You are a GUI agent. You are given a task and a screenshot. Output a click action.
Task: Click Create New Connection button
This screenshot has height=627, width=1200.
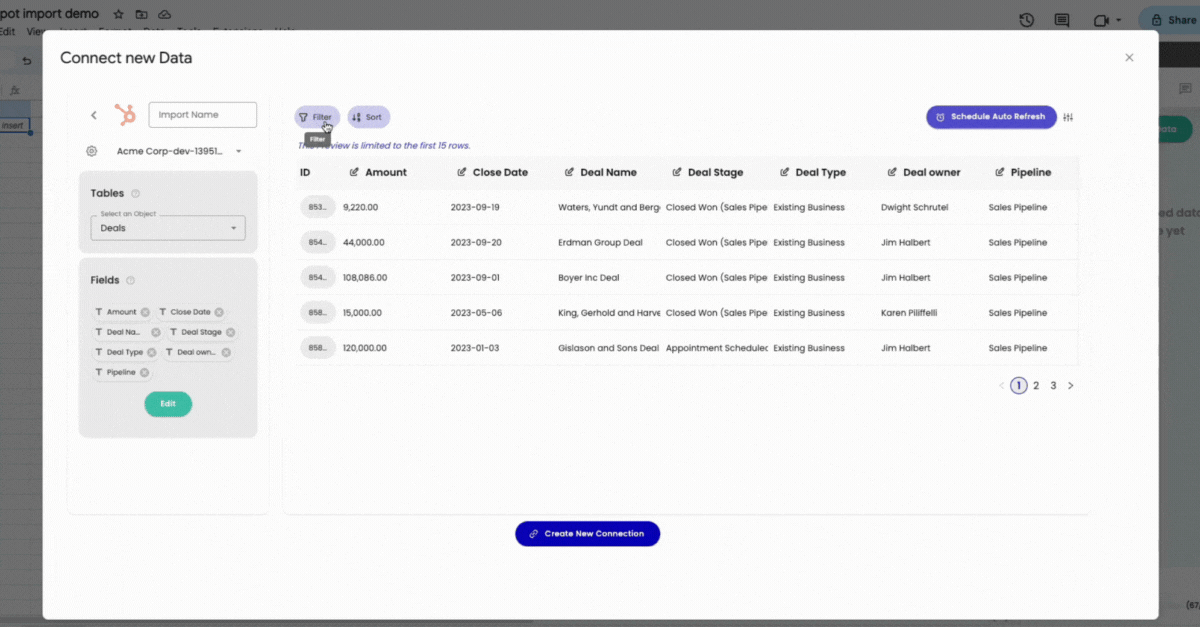(588, 534)
